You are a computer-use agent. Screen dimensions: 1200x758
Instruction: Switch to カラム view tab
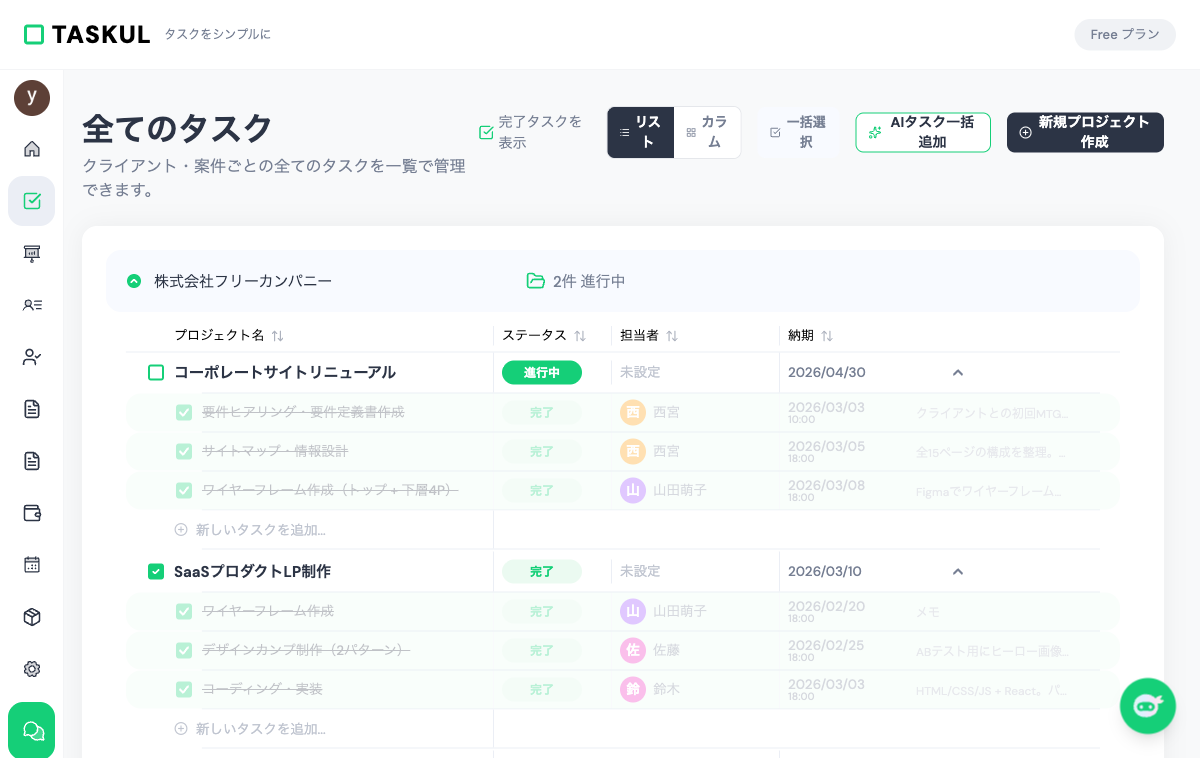[x=707, y=132]
